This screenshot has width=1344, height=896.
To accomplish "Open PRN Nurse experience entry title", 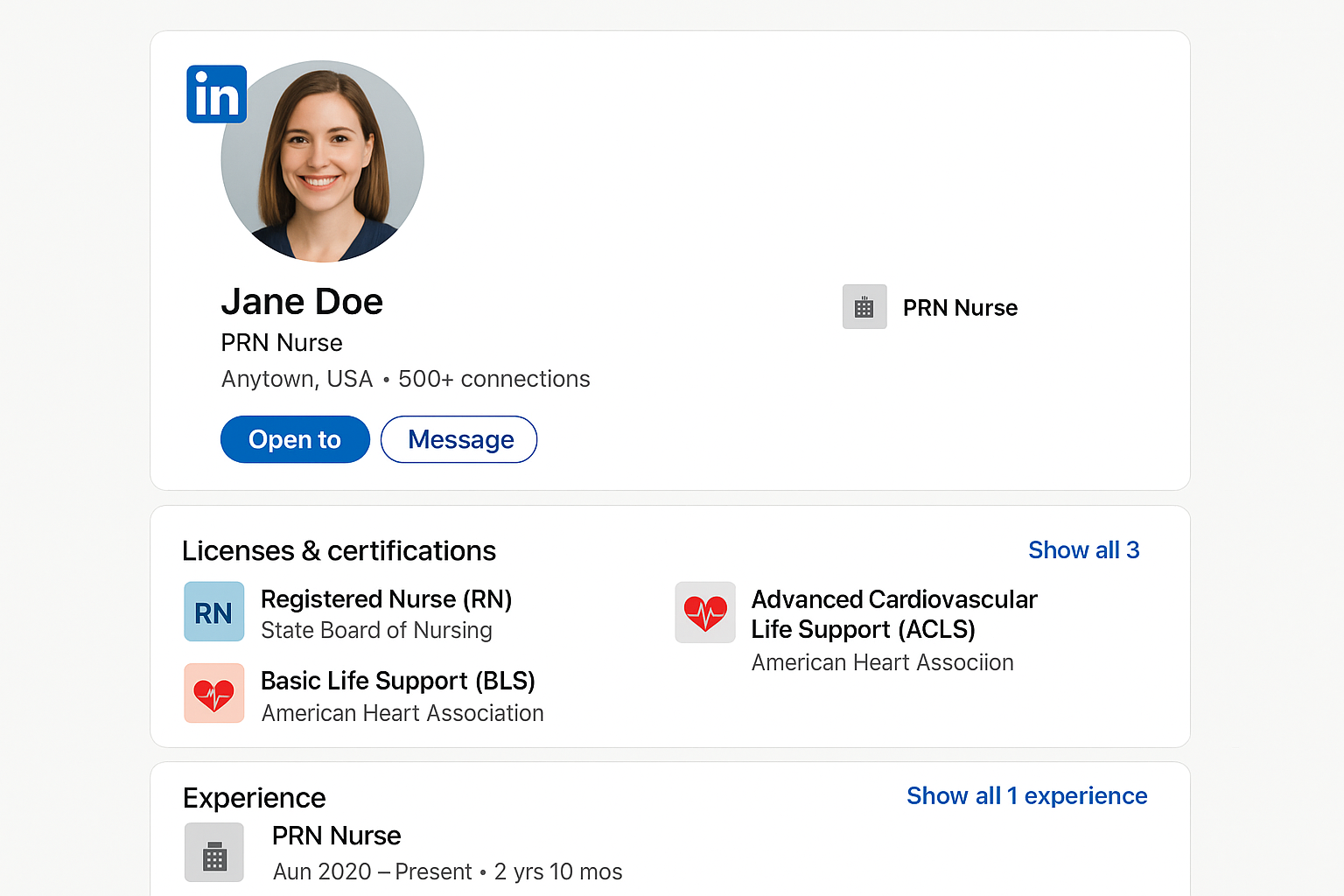I will click(x=337, y=836).
